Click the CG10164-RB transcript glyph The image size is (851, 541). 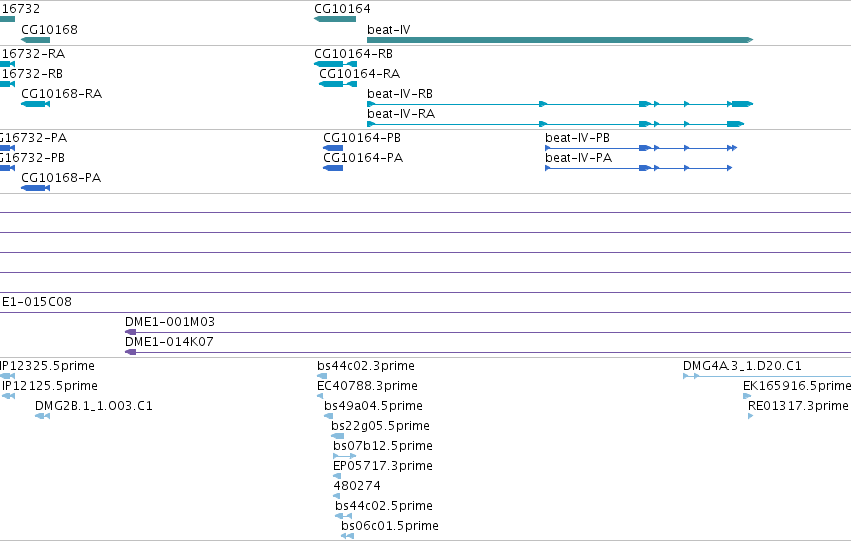[335, 64]
